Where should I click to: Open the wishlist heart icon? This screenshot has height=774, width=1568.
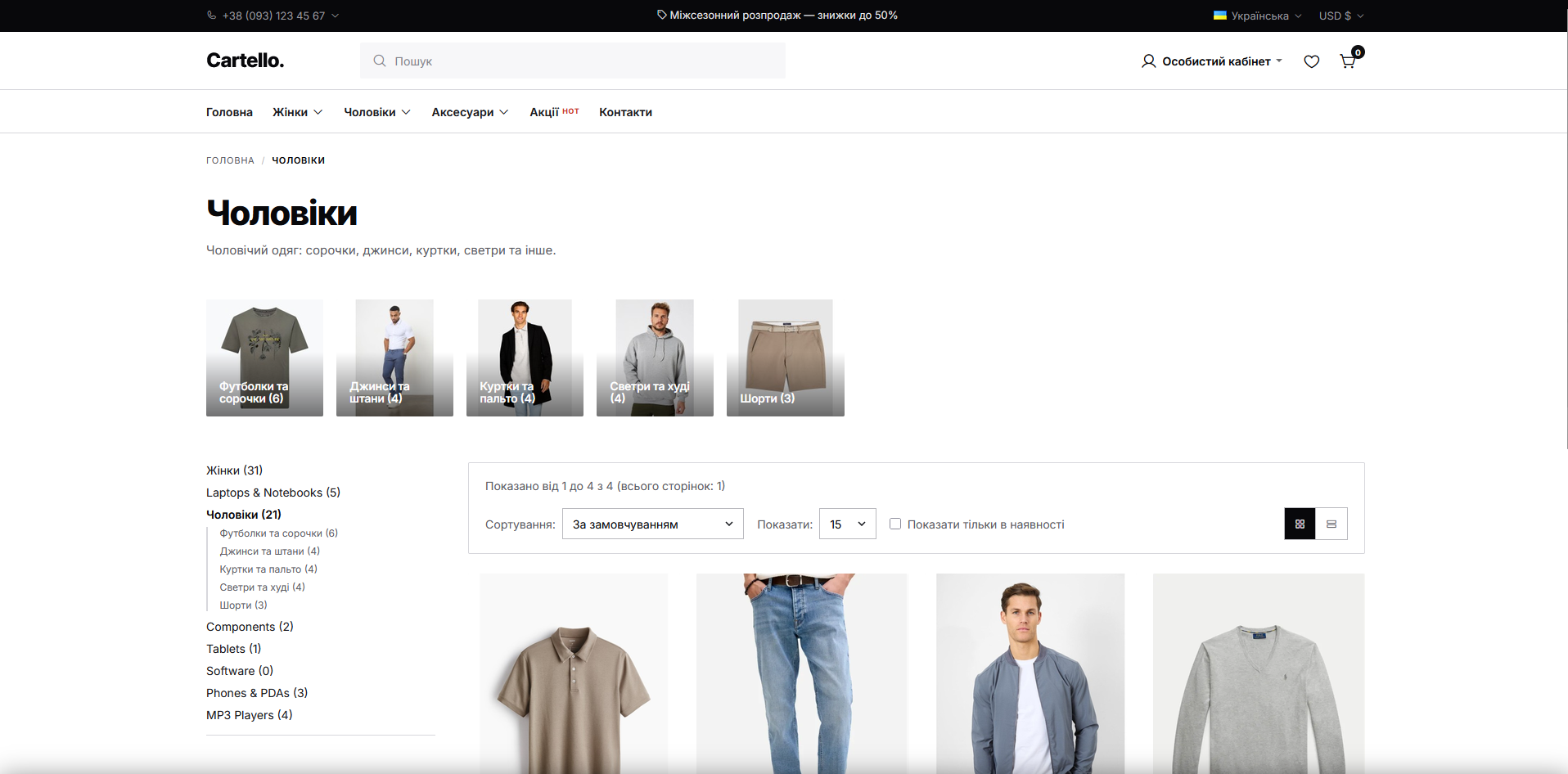click(1312, 61)
